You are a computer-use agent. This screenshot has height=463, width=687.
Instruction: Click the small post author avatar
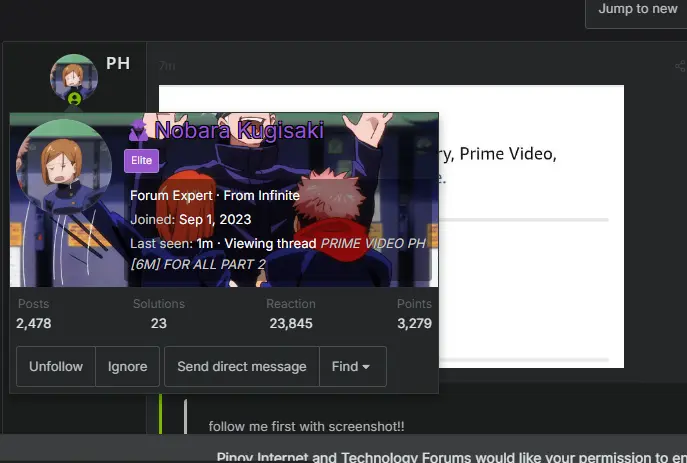click(74, 79)
